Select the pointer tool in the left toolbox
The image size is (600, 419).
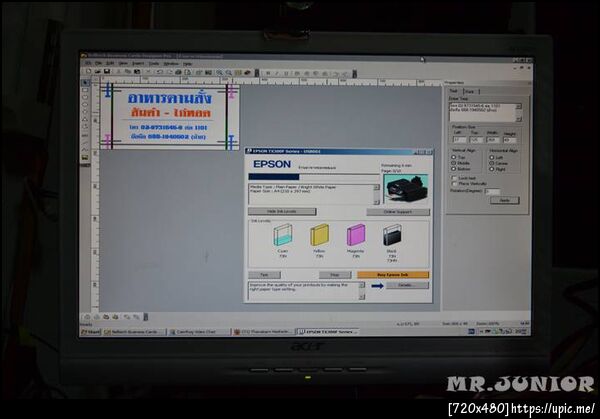(x=85, y=83)
